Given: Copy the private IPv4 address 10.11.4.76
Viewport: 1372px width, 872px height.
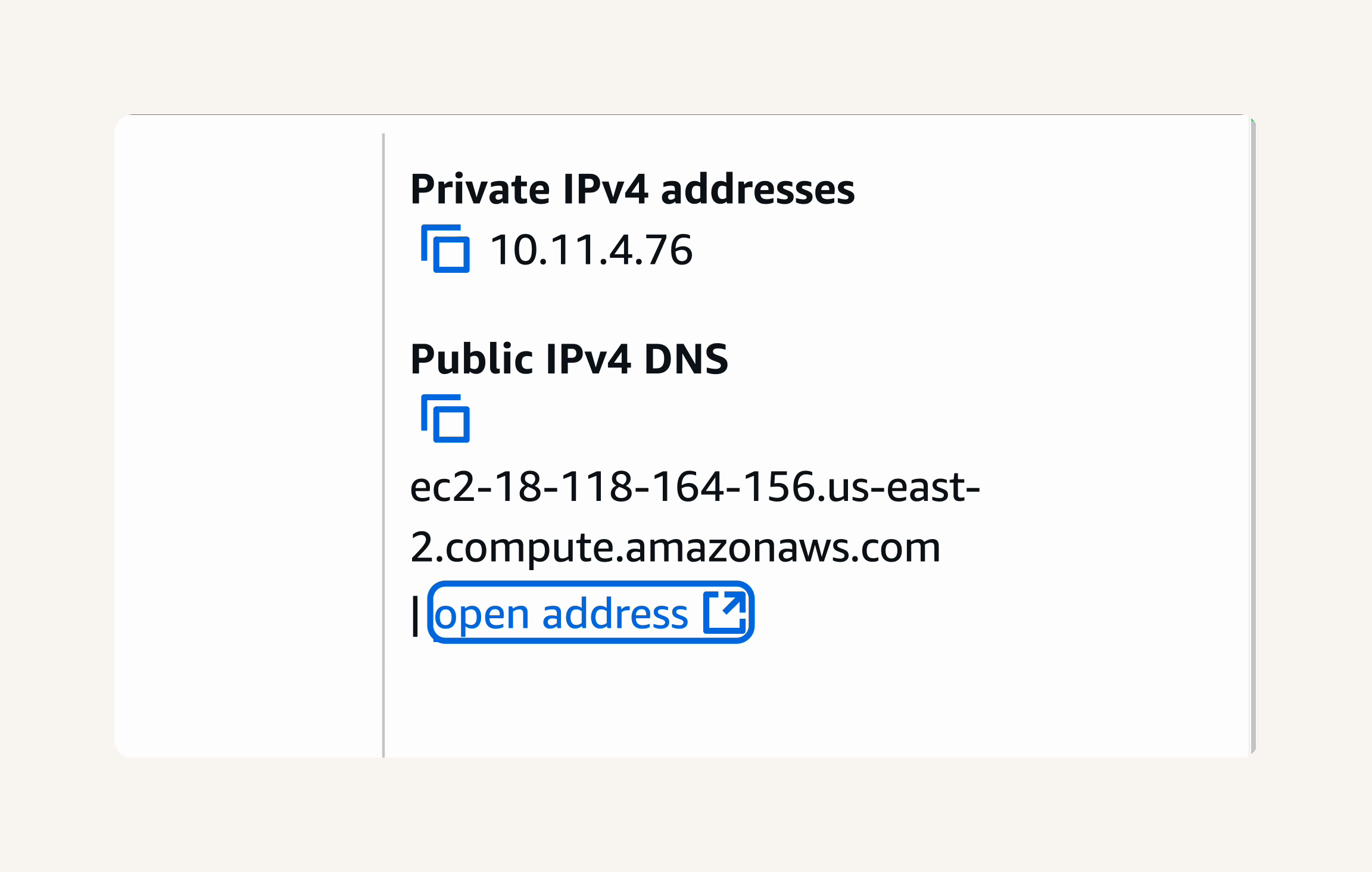Looking at the screenshot, I should click(x=445, y=249).
